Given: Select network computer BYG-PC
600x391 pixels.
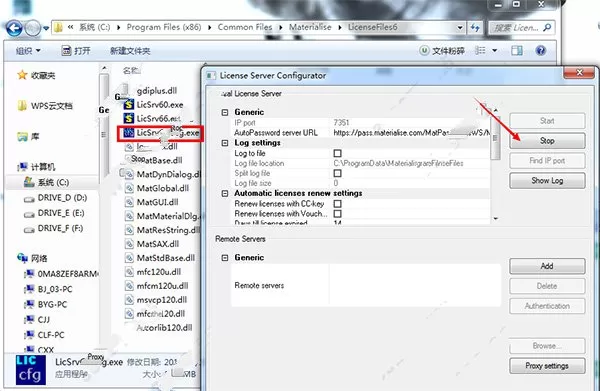Looking at the screenshot, I should pos(46,305).
